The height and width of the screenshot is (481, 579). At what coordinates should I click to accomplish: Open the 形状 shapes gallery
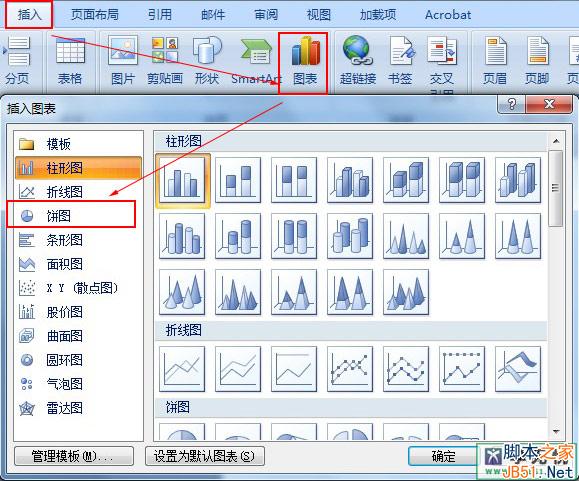coord(207,61)
